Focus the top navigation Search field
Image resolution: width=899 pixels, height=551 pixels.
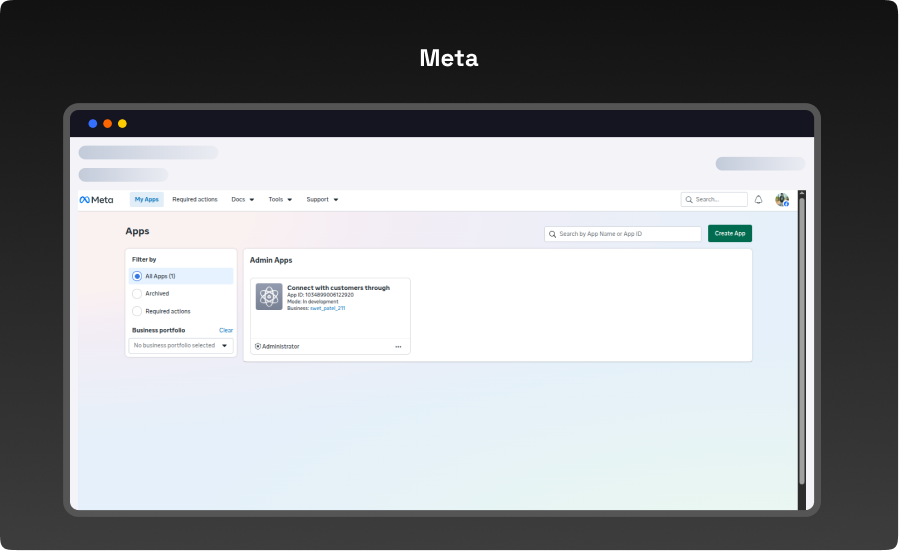coord(714,200)
